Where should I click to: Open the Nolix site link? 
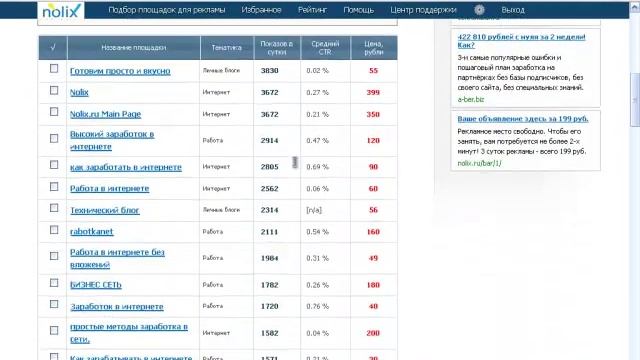tap(79, 92)
